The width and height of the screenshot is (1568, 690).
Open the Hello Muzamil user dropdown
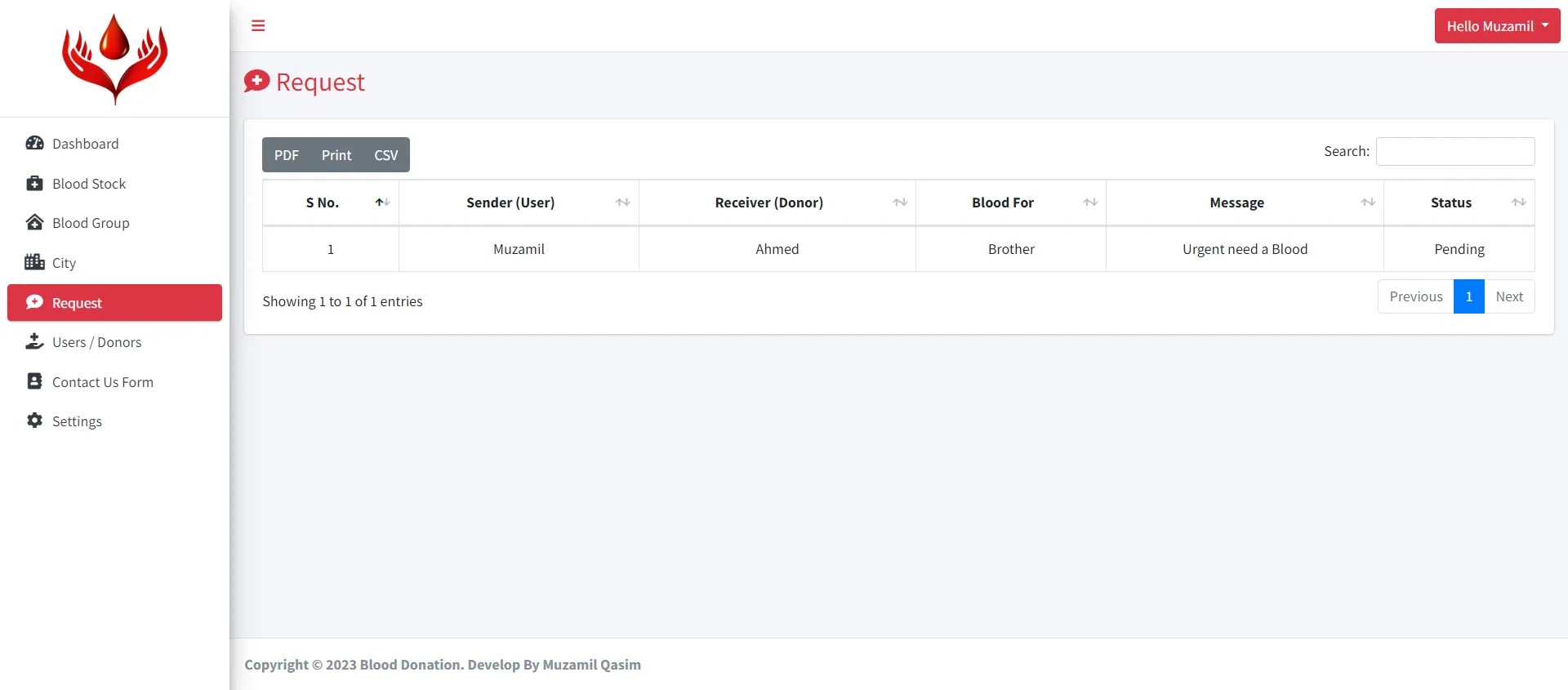coord(1496,26)
